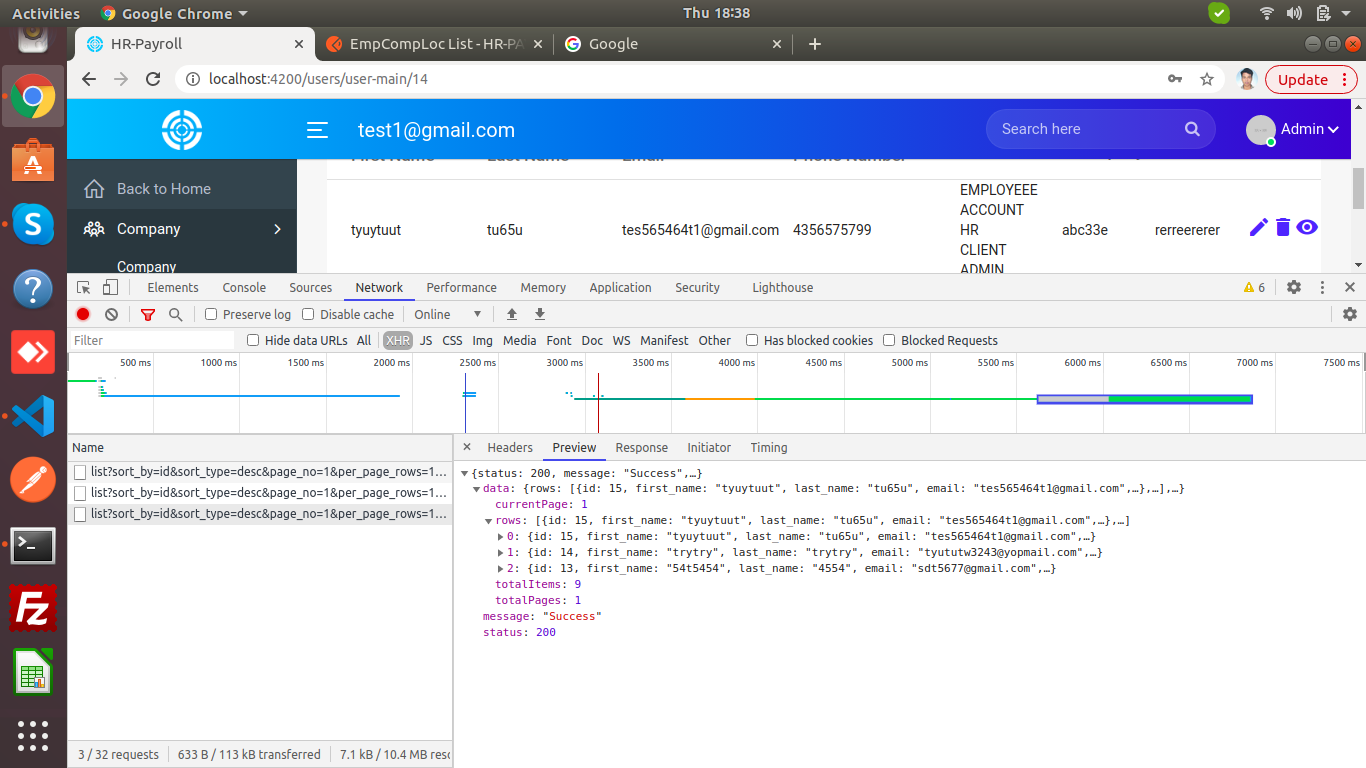The width and height of the screenshot is (1366, 768).
Task: Open the Online throttling dropdown
Action: 448,314
